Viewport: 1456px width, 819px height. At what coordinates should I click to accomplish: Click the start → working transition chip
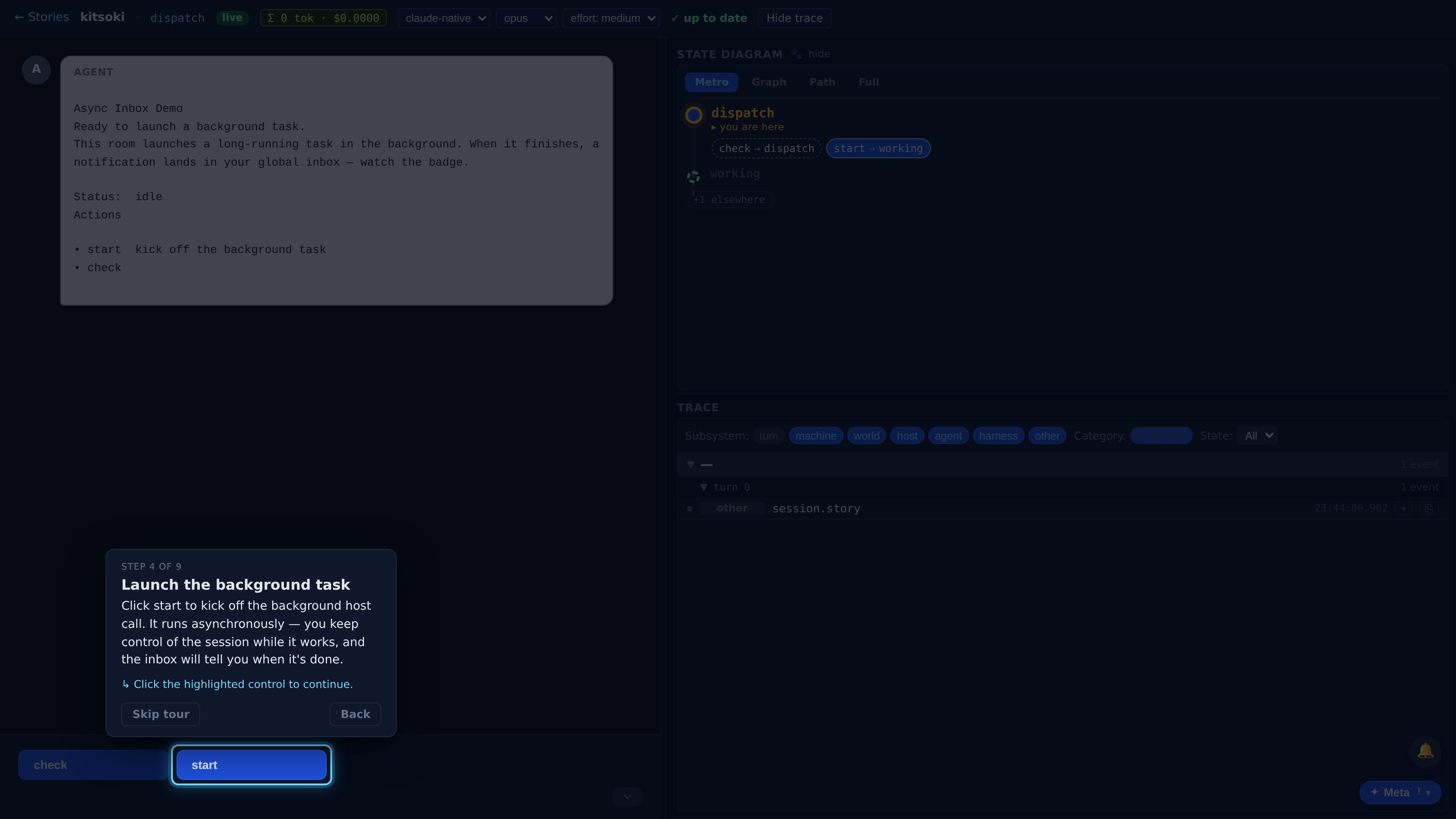[878, 149]
